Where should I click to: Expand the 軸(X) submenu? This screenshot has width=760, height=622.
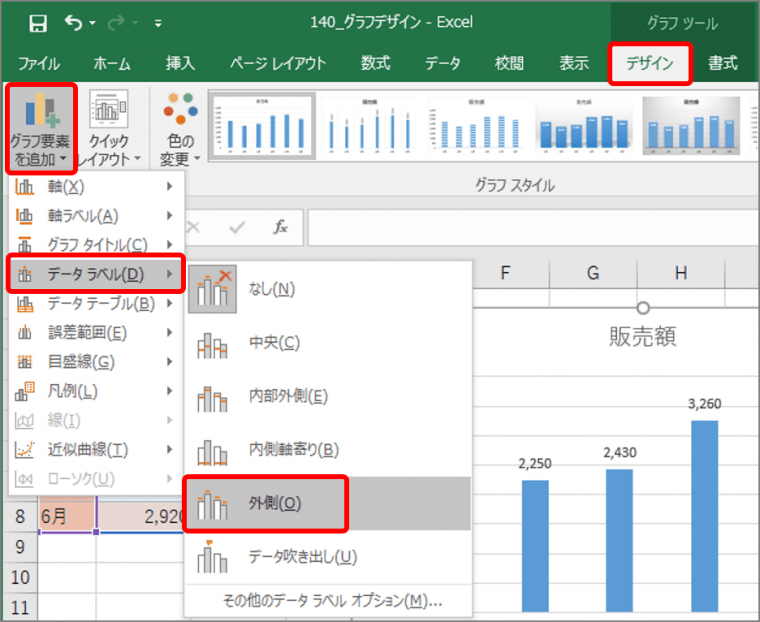point(96,186)
